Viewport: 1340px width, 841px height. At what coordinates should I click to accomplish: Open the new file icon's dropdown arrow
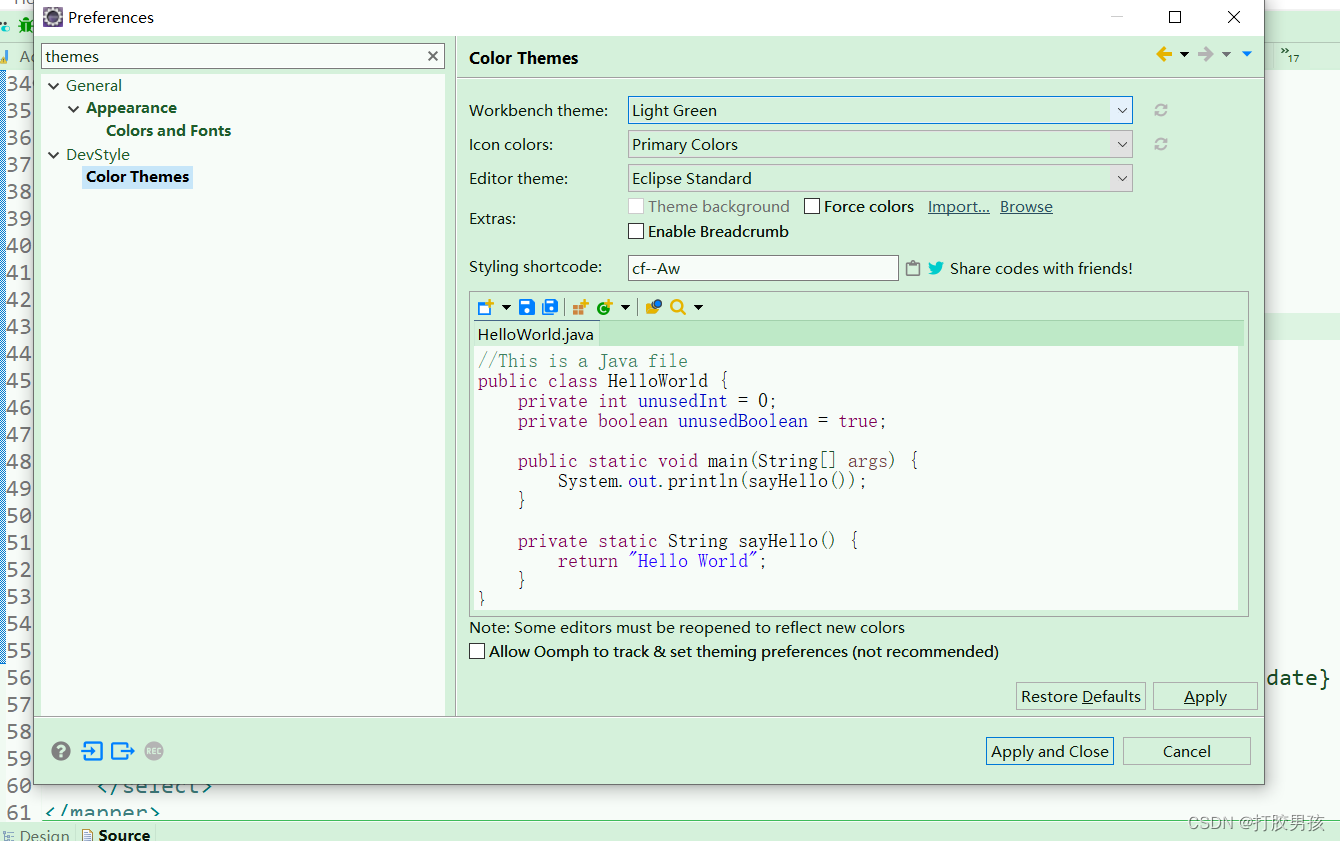click(506, 307)
